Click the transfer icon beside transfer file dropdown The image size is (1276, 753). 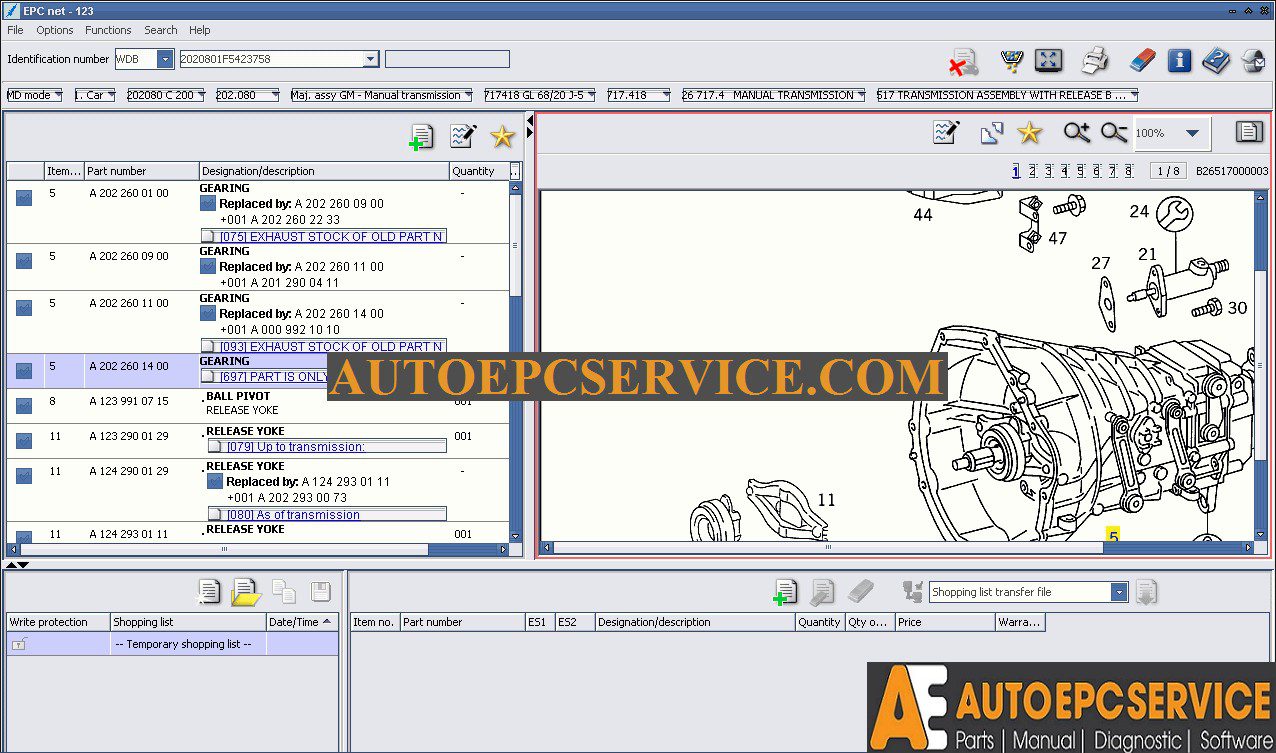point(912,592)
